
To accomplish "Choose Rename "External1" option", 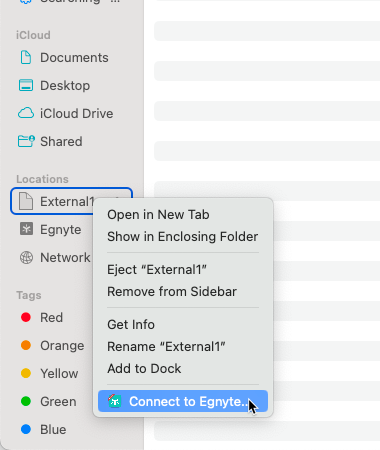I will pyautogui.click(x=166, y=347).
